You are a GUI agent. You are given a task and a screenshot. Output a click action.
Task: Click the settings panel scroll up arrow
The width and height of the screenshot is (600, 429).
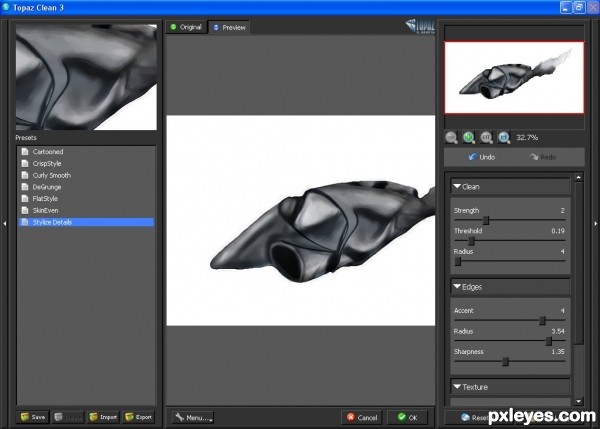pyautogui.click(x=579, y=177)
